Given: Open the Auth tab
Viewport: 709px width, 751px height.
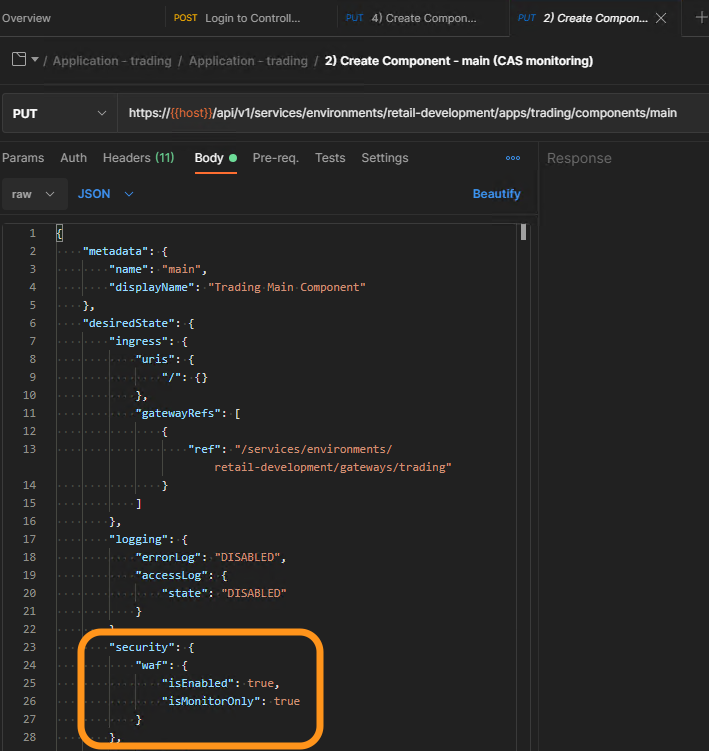Looking at the screenshot, I should pos(74,158).
